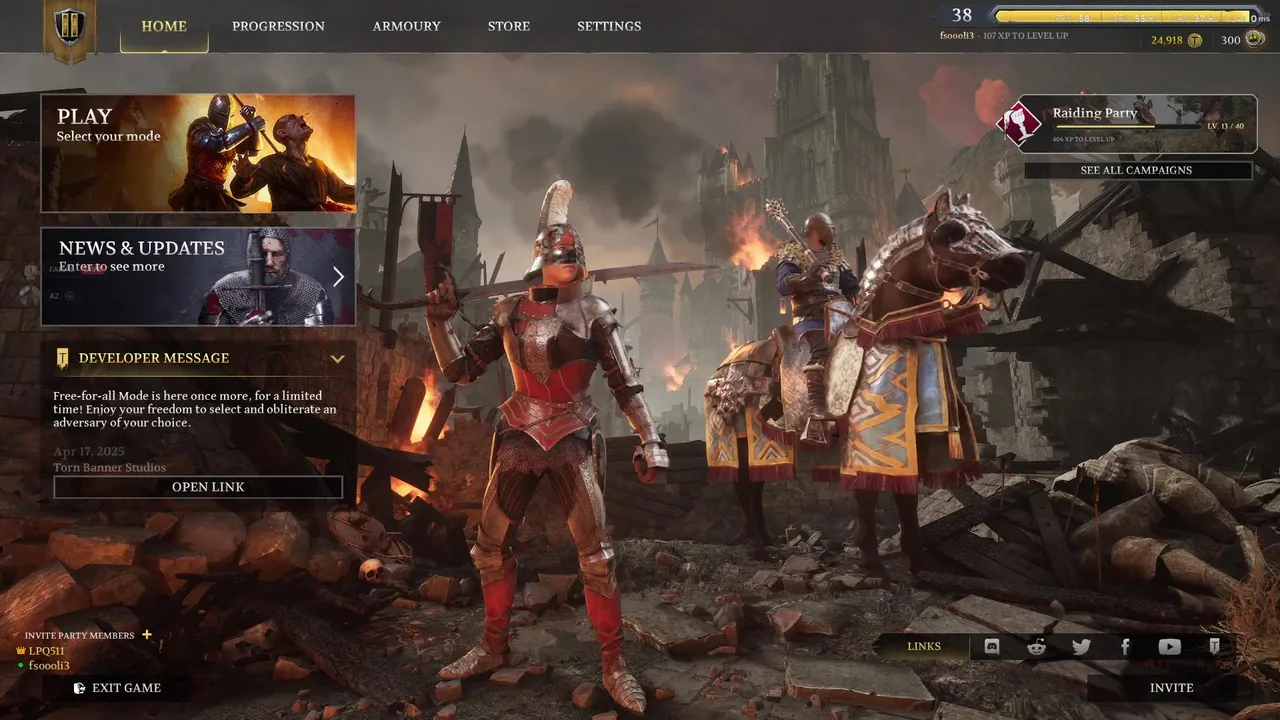Screen dimensions: 1280x720
Task: Click See All Campaigns button
Action: click(1138, 170)
